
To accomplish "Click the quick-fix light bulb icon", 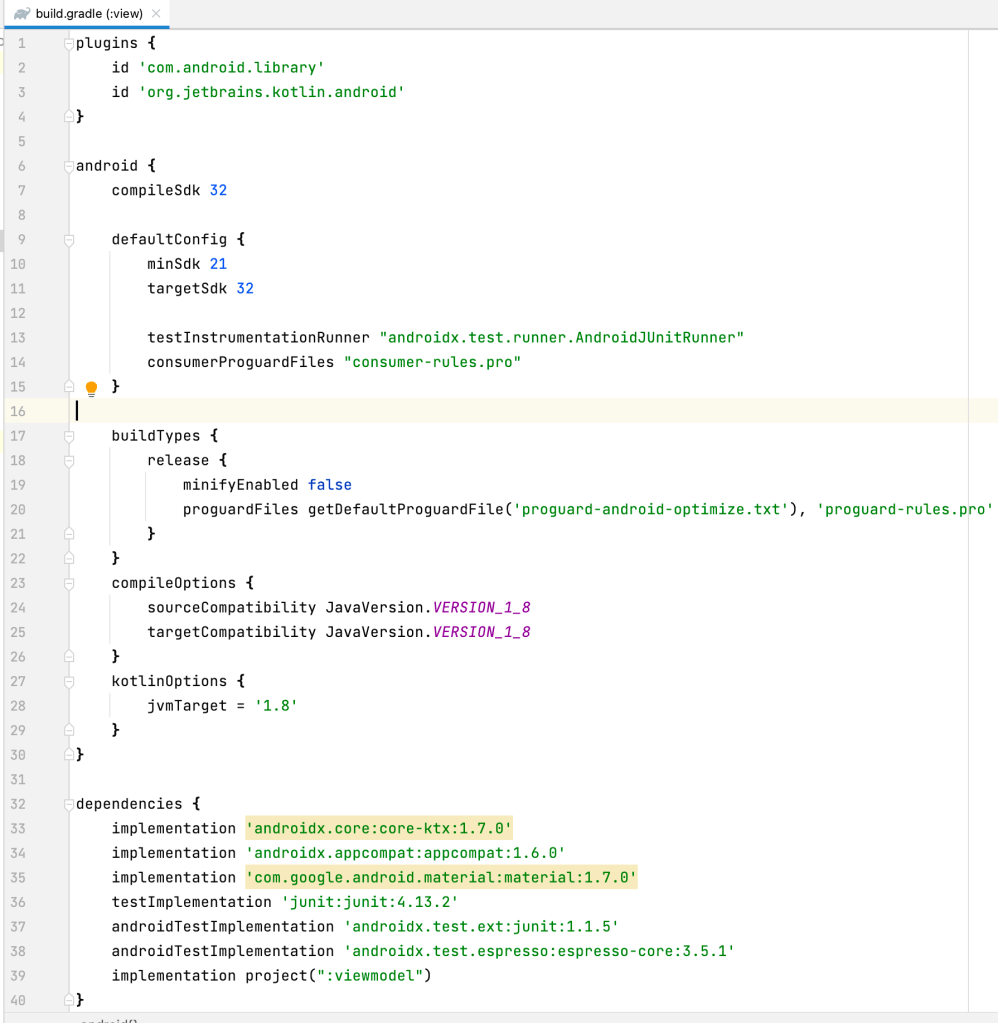I will [x=91, y=387].
